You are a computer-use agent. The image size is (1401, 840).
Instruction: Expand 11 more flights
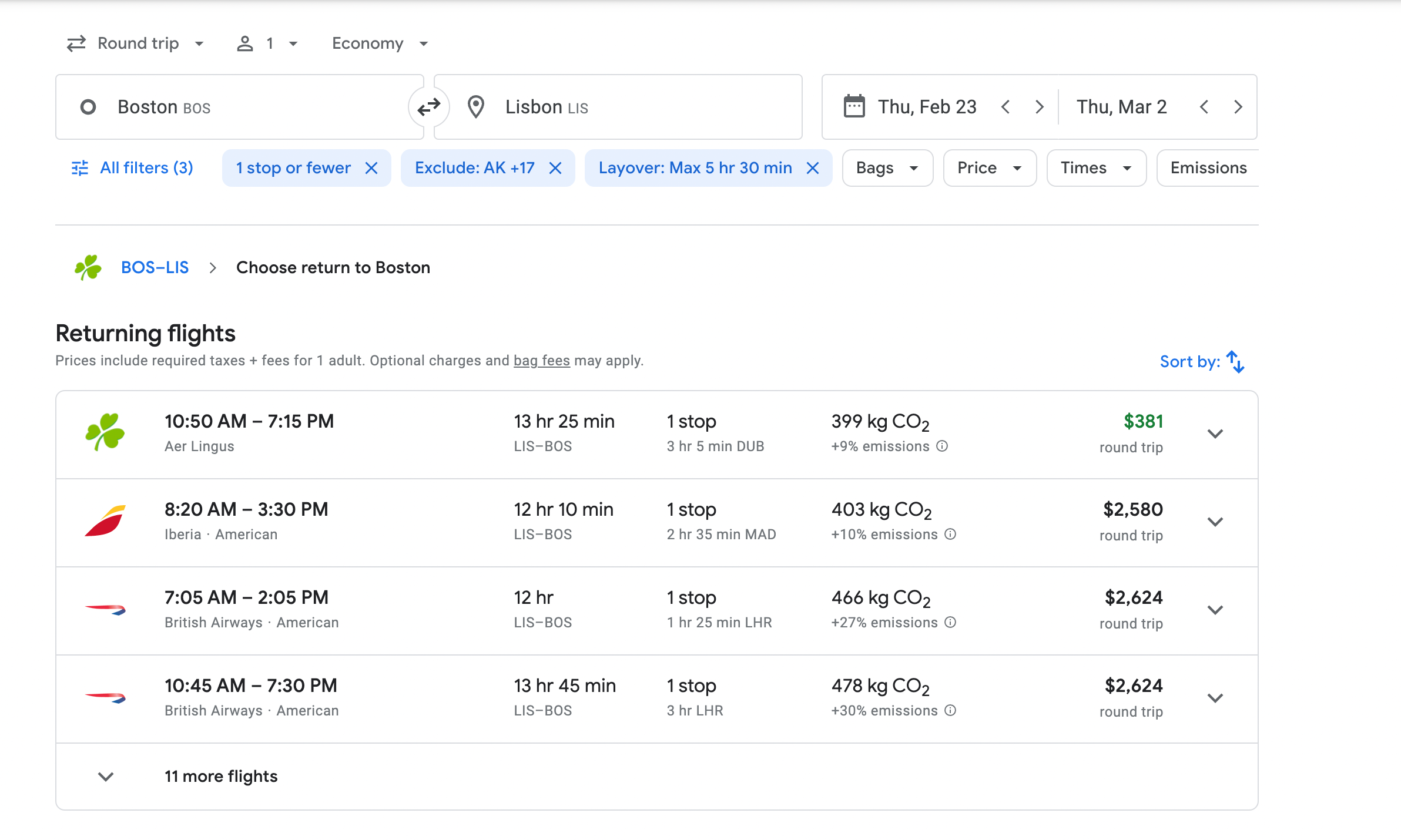point(221,777)
